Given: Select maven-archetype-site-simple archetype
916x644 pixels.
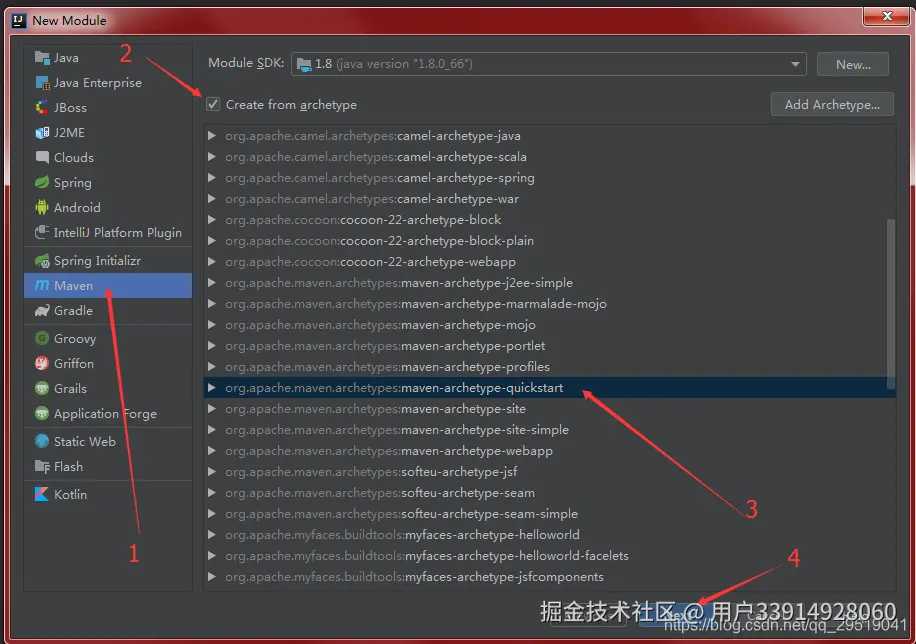Looking at the screenshot, I should (x=549, y=430).
